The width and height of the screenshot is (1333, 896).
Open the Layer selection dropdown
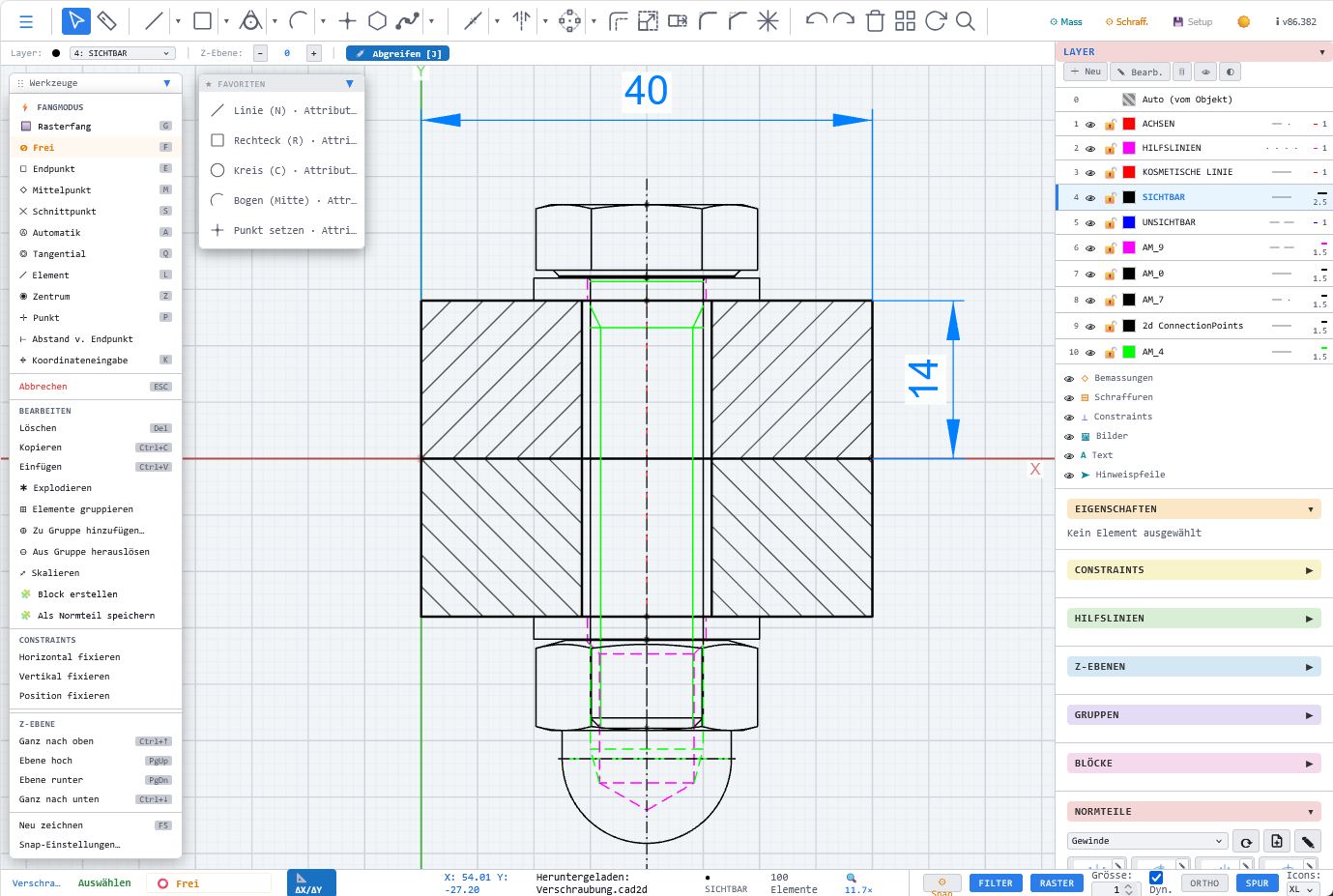[123, 53]
